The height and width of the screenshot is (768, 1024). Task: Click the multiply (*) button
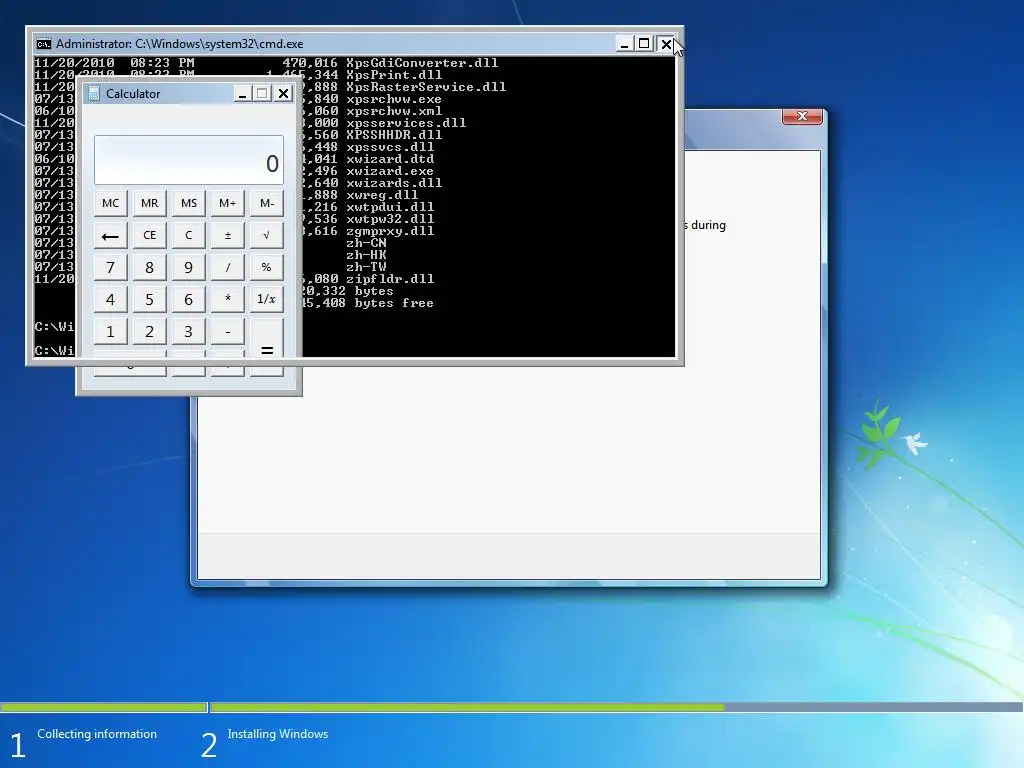tap(227, 299)
